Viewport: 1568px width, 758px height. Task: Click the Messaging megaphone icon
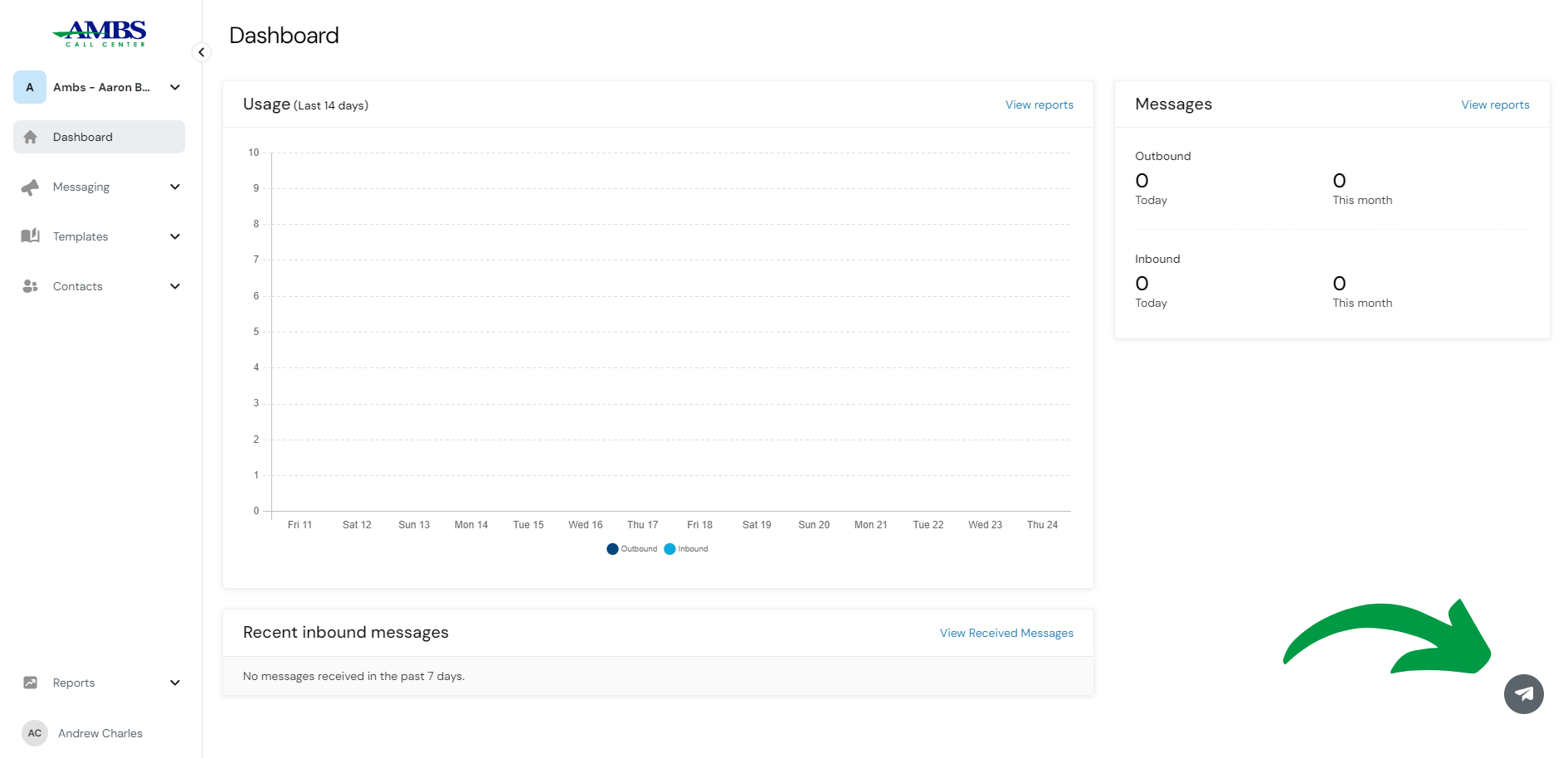point(31,187)
